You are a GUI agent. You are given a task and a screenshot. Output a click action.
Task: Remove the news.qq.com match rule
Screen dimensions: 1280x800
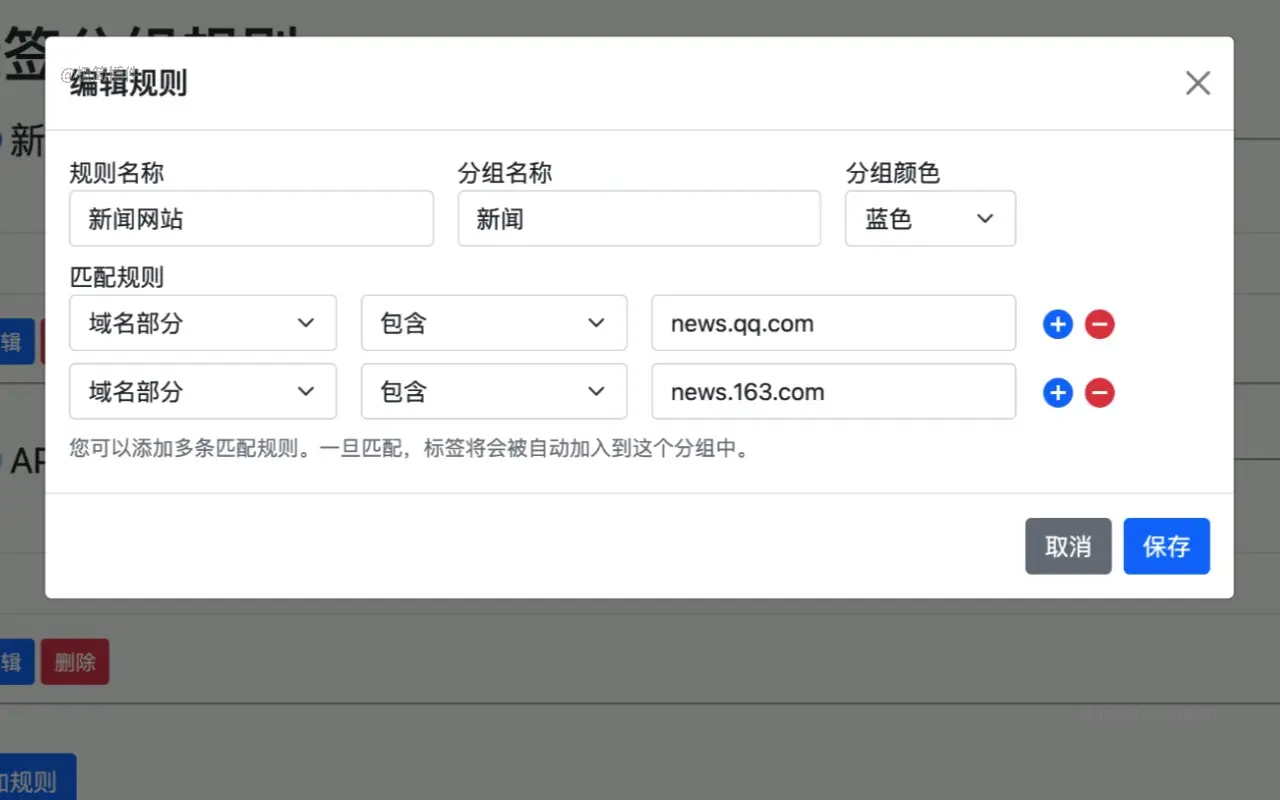(1099, 323)
